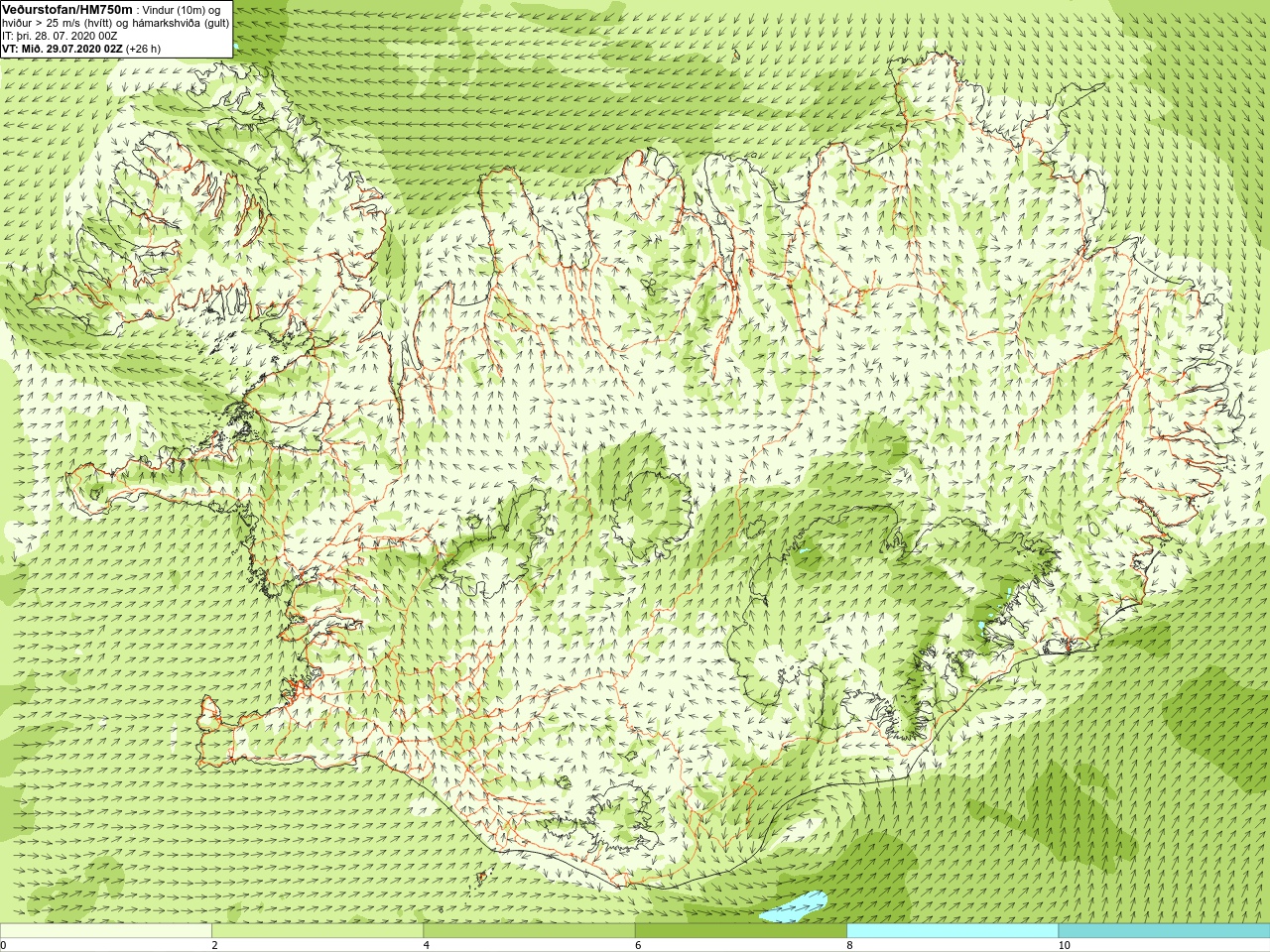This screenshot has height=952, width=1270.
Task: Click the legend scale label "2"
Action: click(214, 945)
